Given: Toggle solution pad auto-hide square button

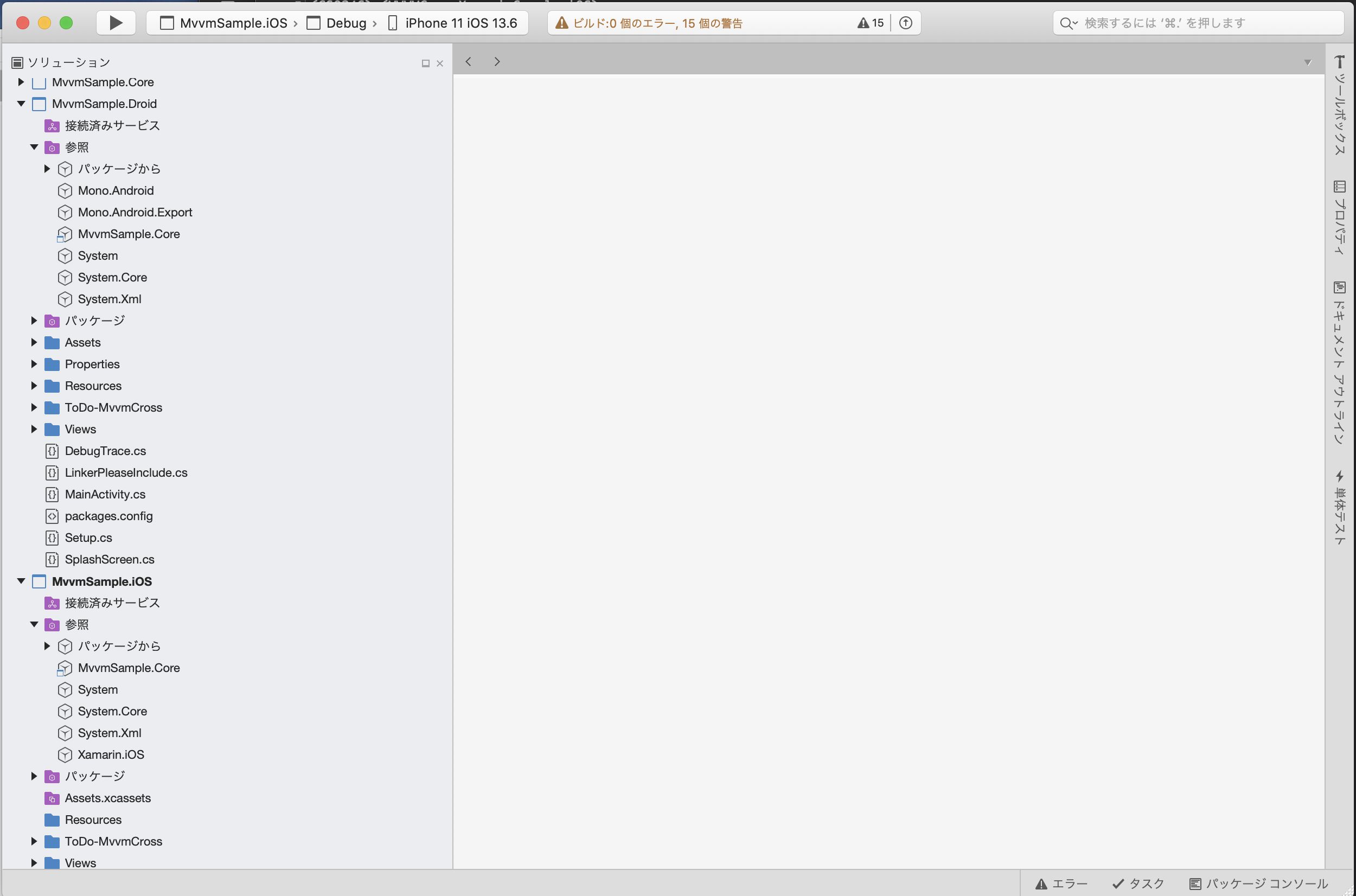Looking at the screenshot, I should [x=426, y=63].
